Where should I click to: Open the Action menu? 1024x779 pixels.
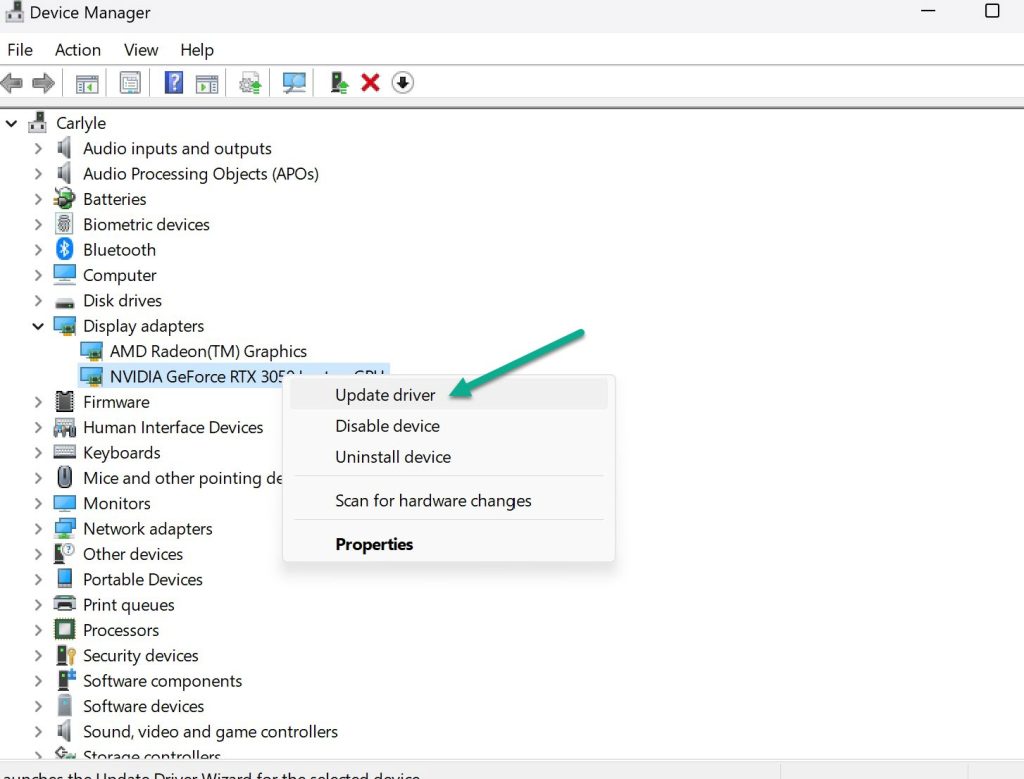(x=77, y=49)
